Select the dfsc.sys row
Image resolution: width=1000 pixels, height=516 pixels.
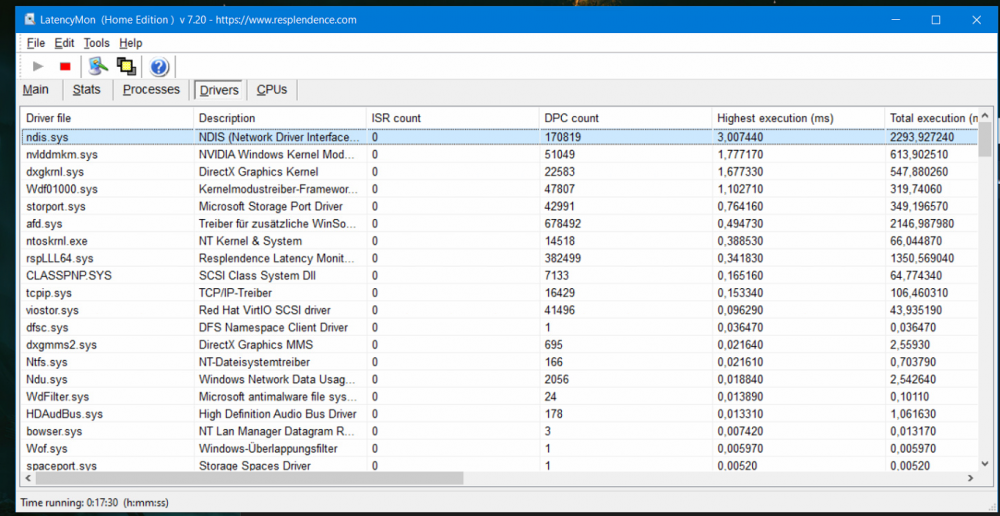click(x=499, y=327)
